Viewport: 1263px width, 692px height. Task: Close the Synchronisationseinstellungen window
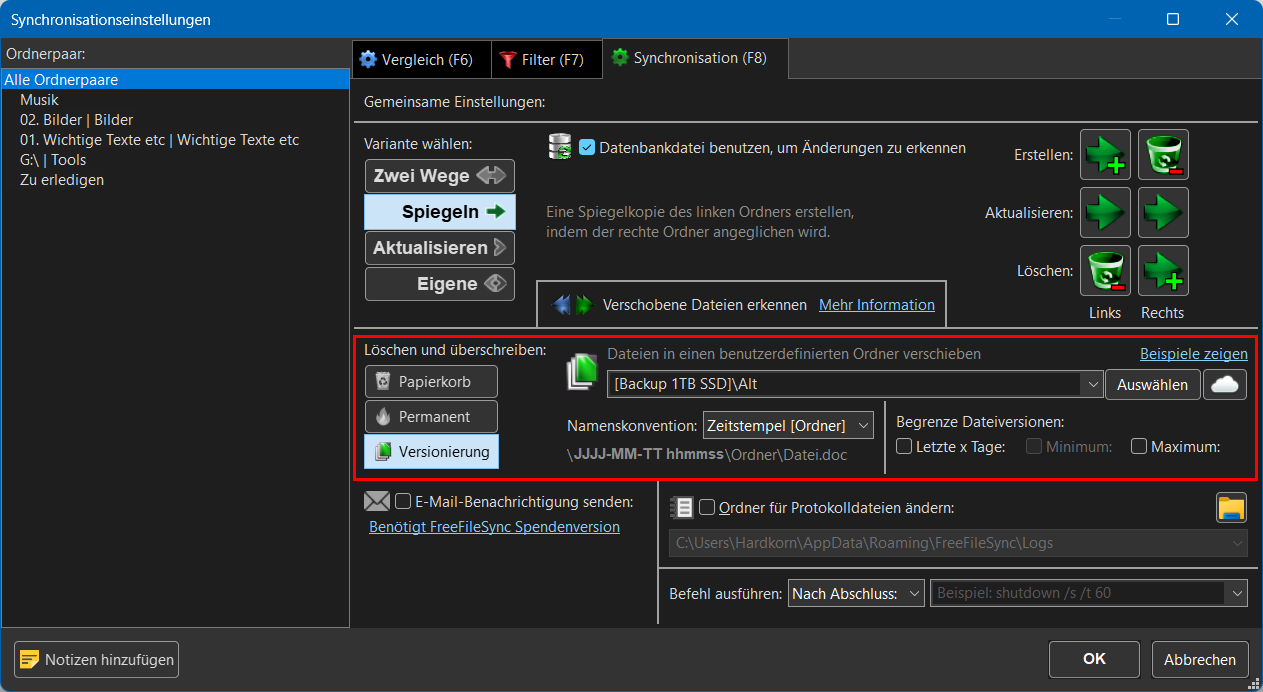click(x=1231, y=19)
